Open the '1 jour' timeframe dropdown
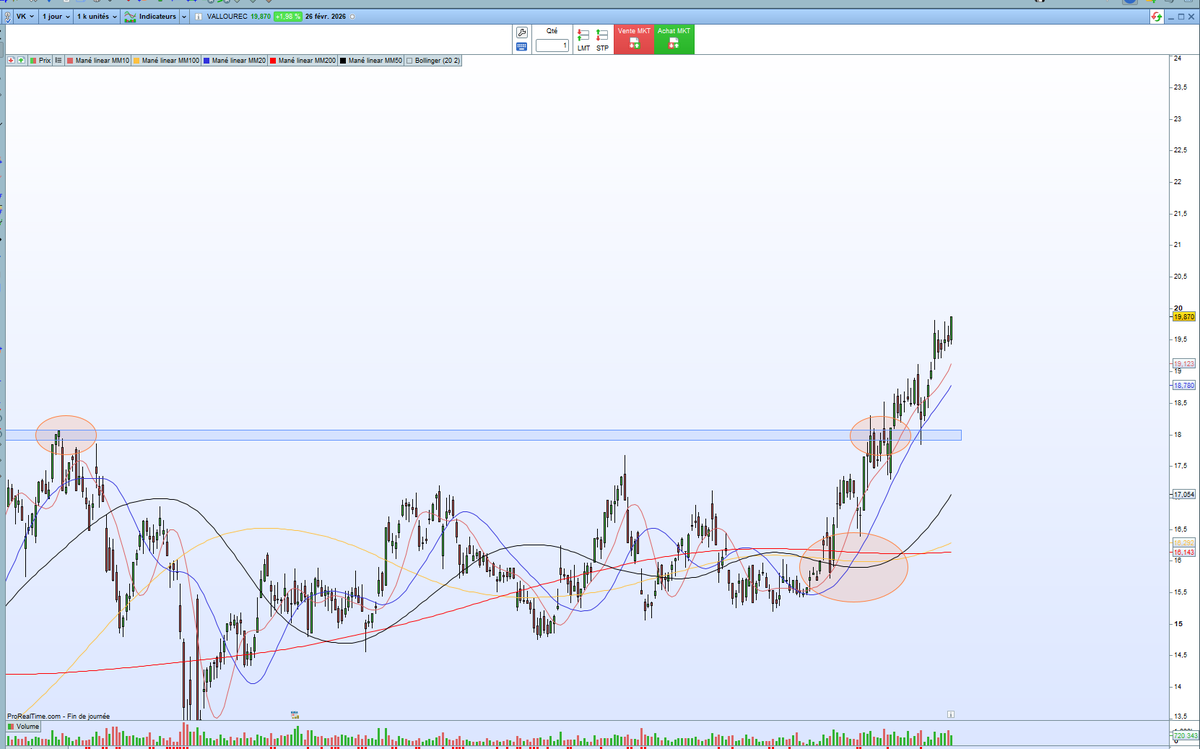1200x749 pixels. tap(57, 17)
